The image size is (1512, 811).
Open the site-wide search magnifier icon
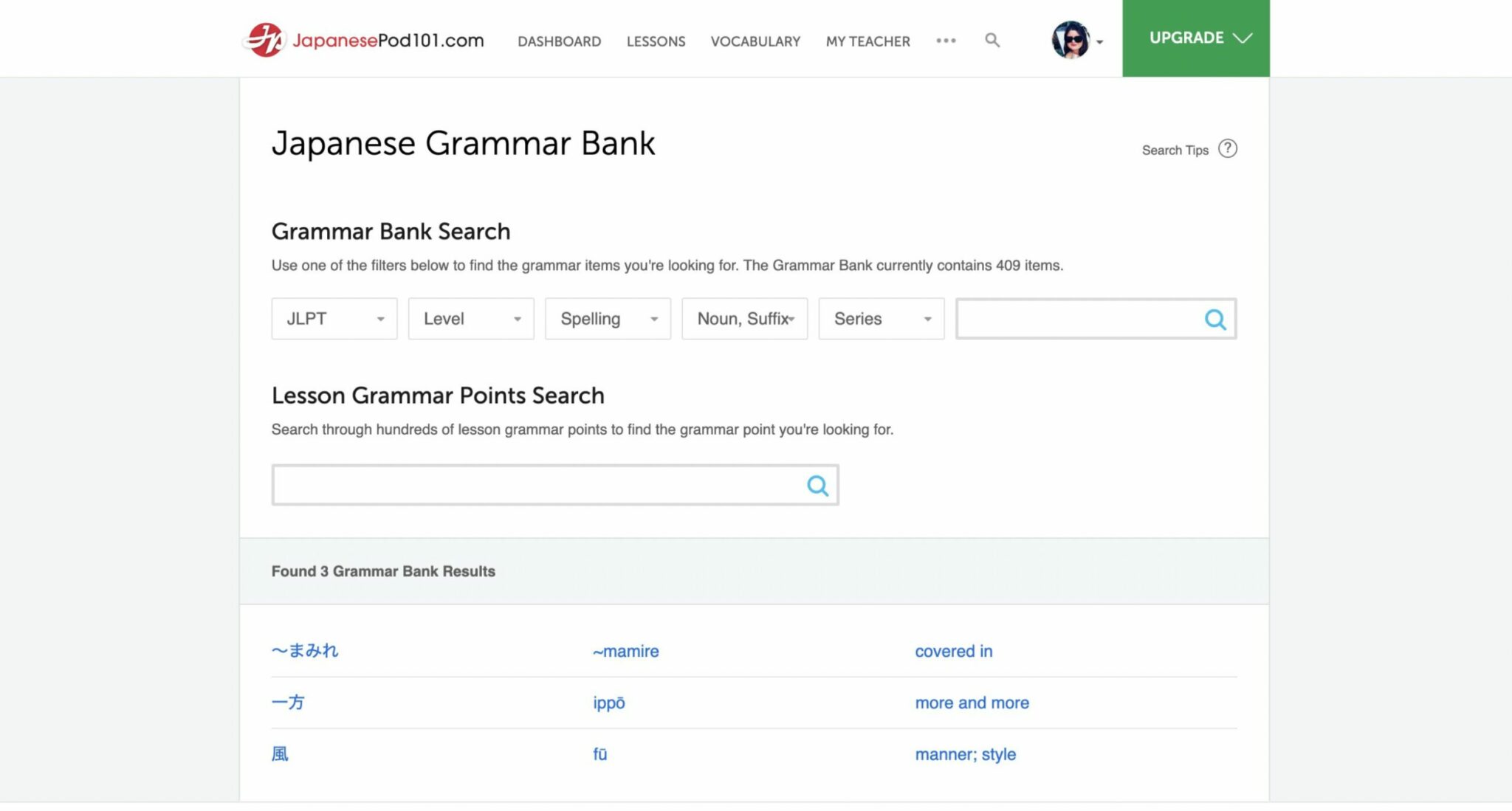992,41
